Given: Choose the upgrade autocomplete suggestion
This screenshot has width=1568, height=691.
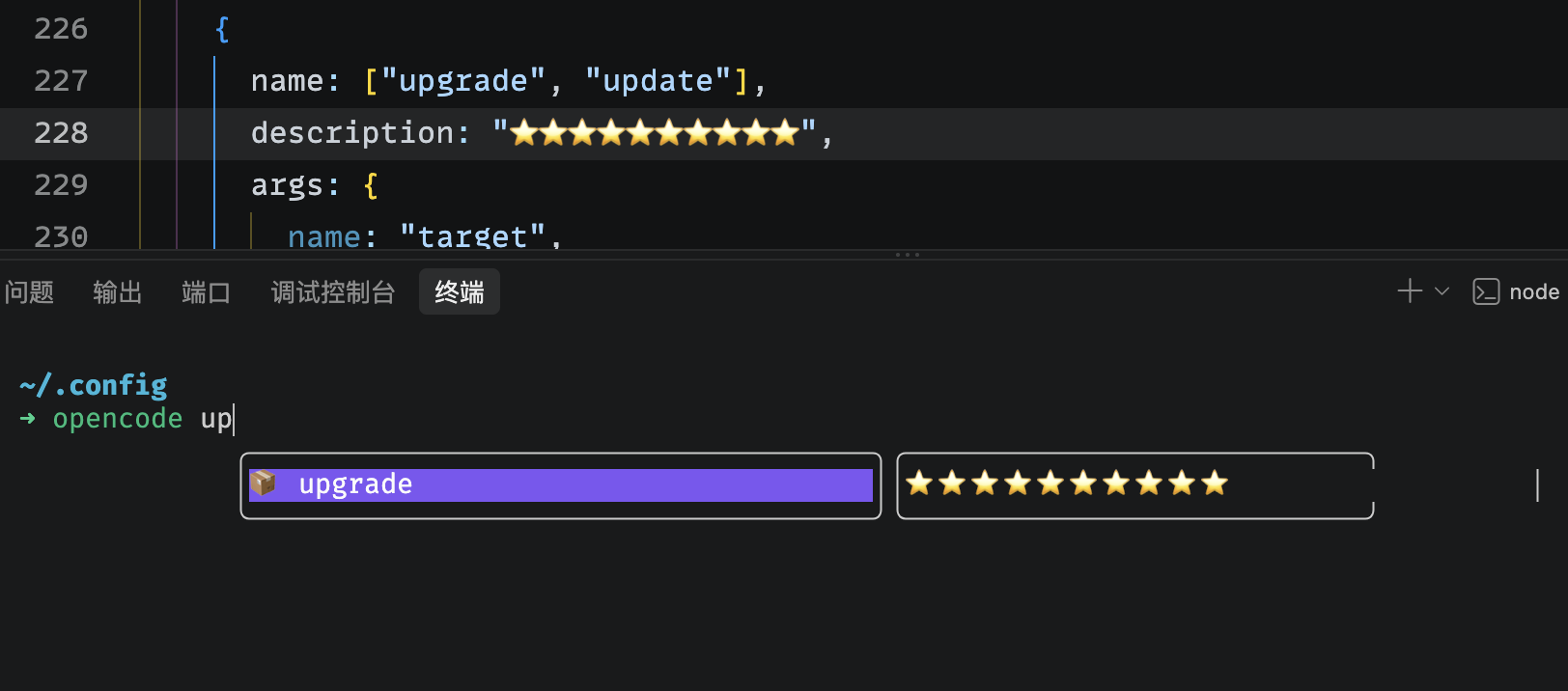Looking at the screenshot, I should [561, 484].
